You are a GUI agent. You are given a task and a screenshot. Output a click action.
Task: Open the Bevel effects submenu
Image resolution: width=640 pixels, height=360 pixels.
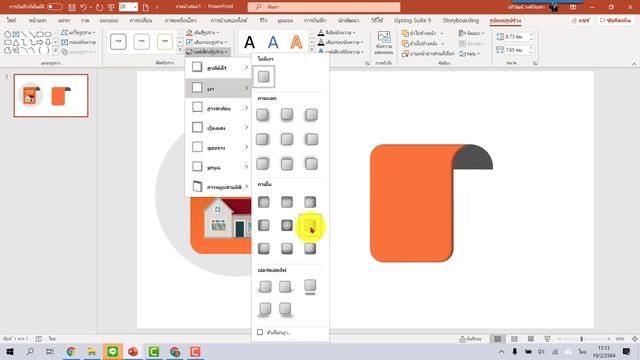point(218,167)
